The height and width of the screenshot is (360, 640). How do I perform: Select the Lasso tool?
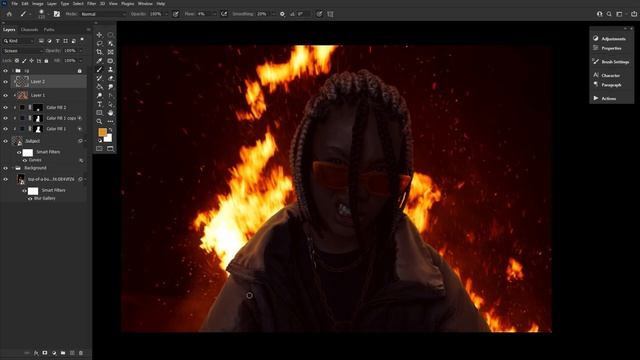click(100, 43)
